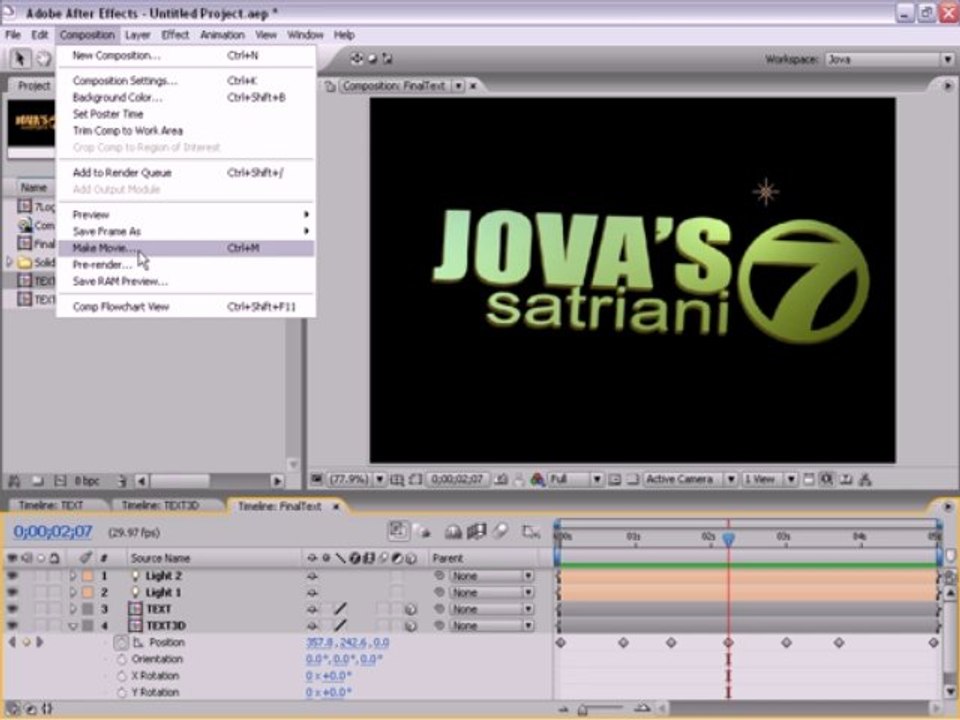
Task: Toggle 3D switch on TEXT3D layer
Action: click(x=410, y=626)
